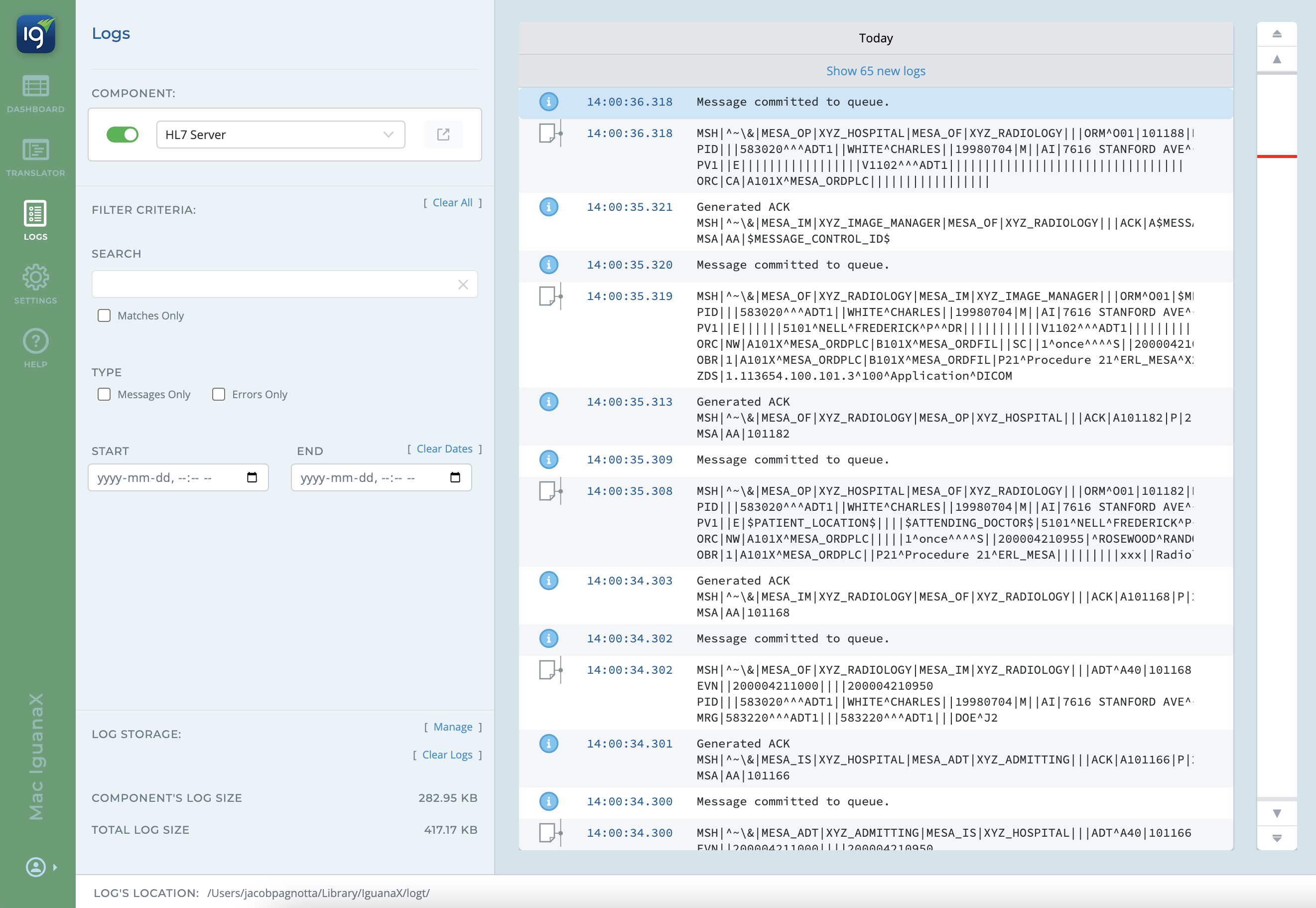Viewport: 1316px width, 908px height.
Task: Click the info icon at 14:00:35.313
Action: point(548,402)
